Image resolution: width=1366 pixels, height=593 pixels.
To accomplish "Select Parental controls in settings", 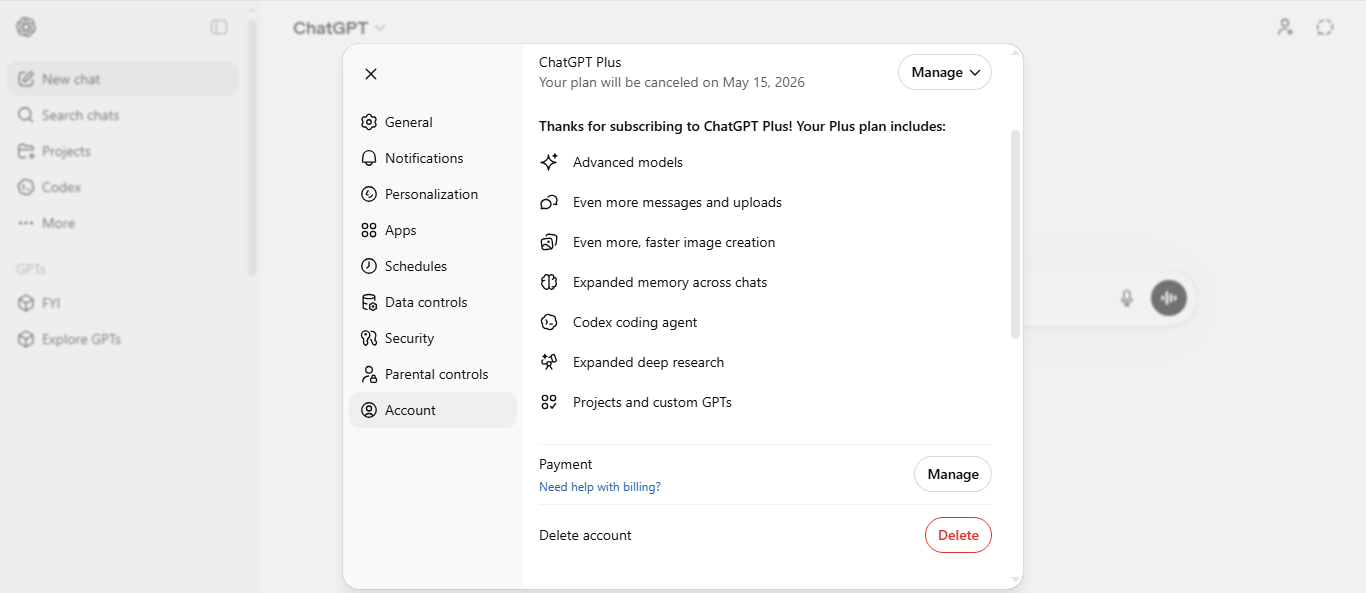I will 436,374.
